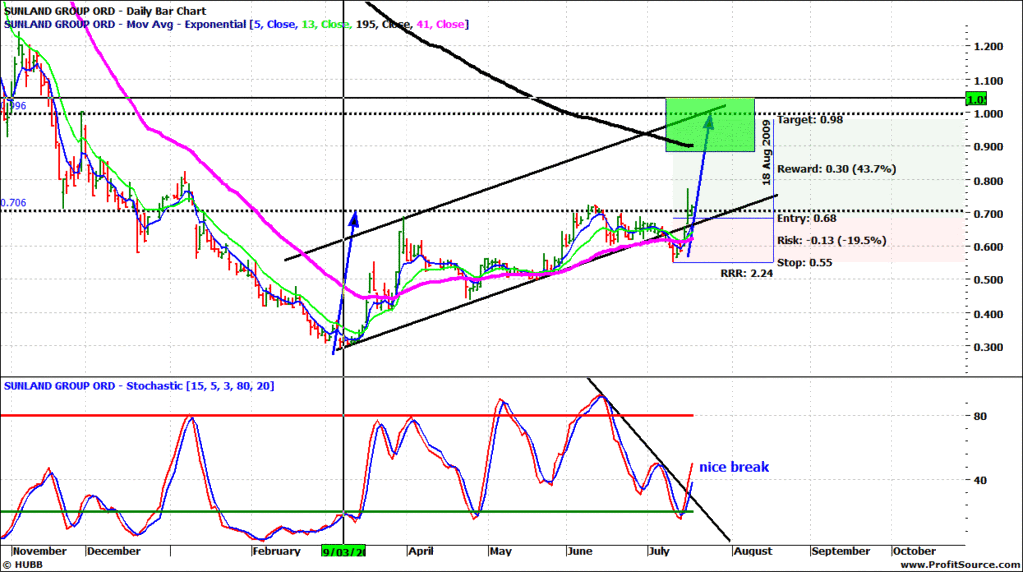This screenshot has width=1023, height=572.
Task: Click the highlighted 9/03 date marker on time axis
Action: click(344, 552)
